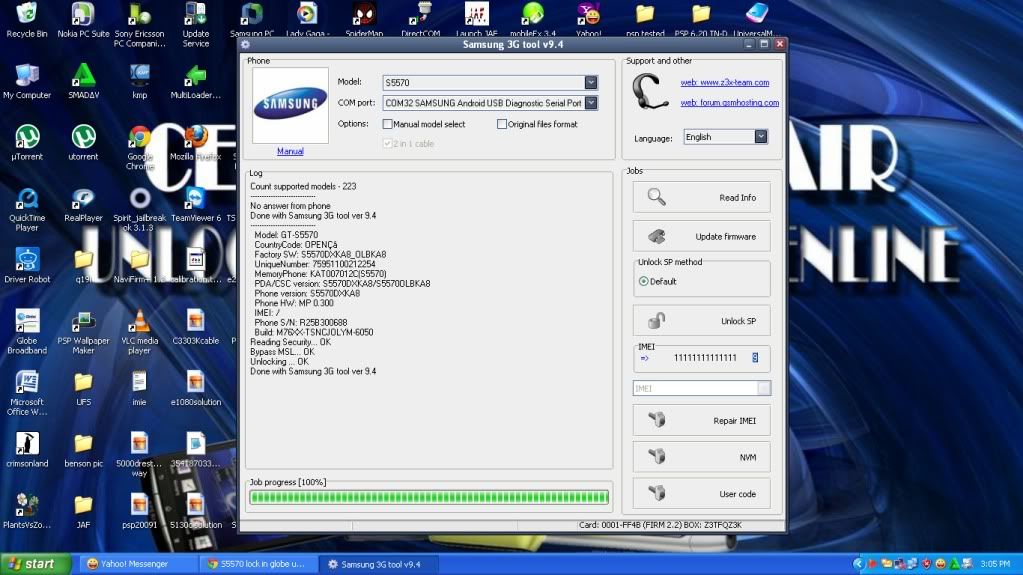Click the IMEI check digit box
This screenshot has width=1023, height=575.
[755, 358]
